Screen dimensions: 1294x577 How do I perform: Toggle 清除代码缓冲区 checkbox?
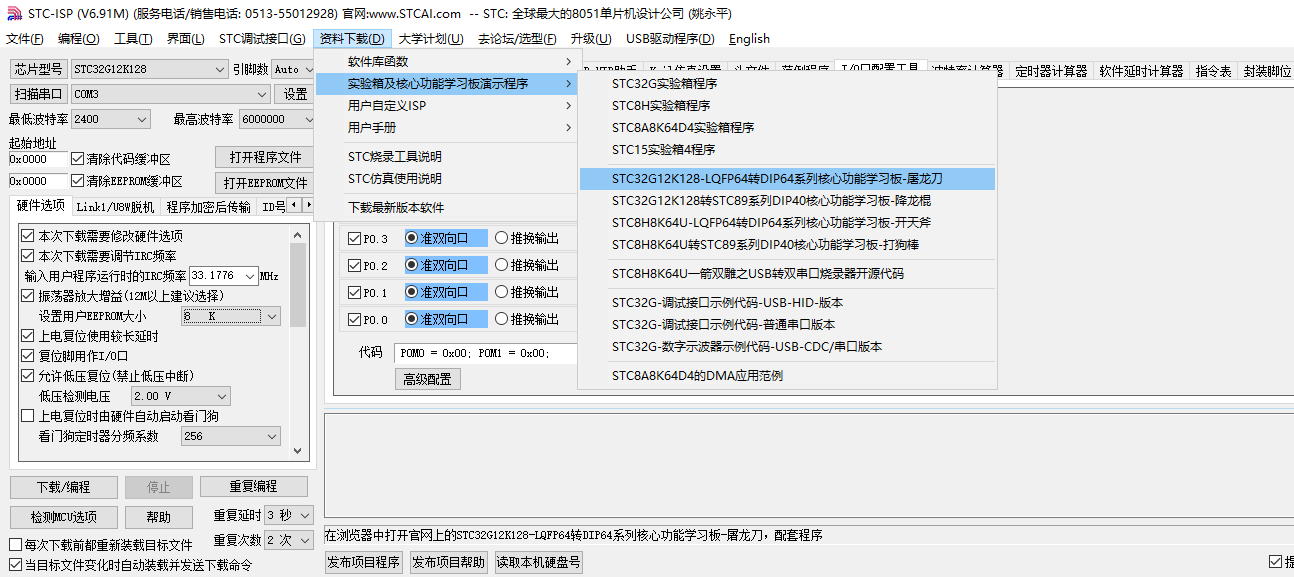(x=78, y=159)
